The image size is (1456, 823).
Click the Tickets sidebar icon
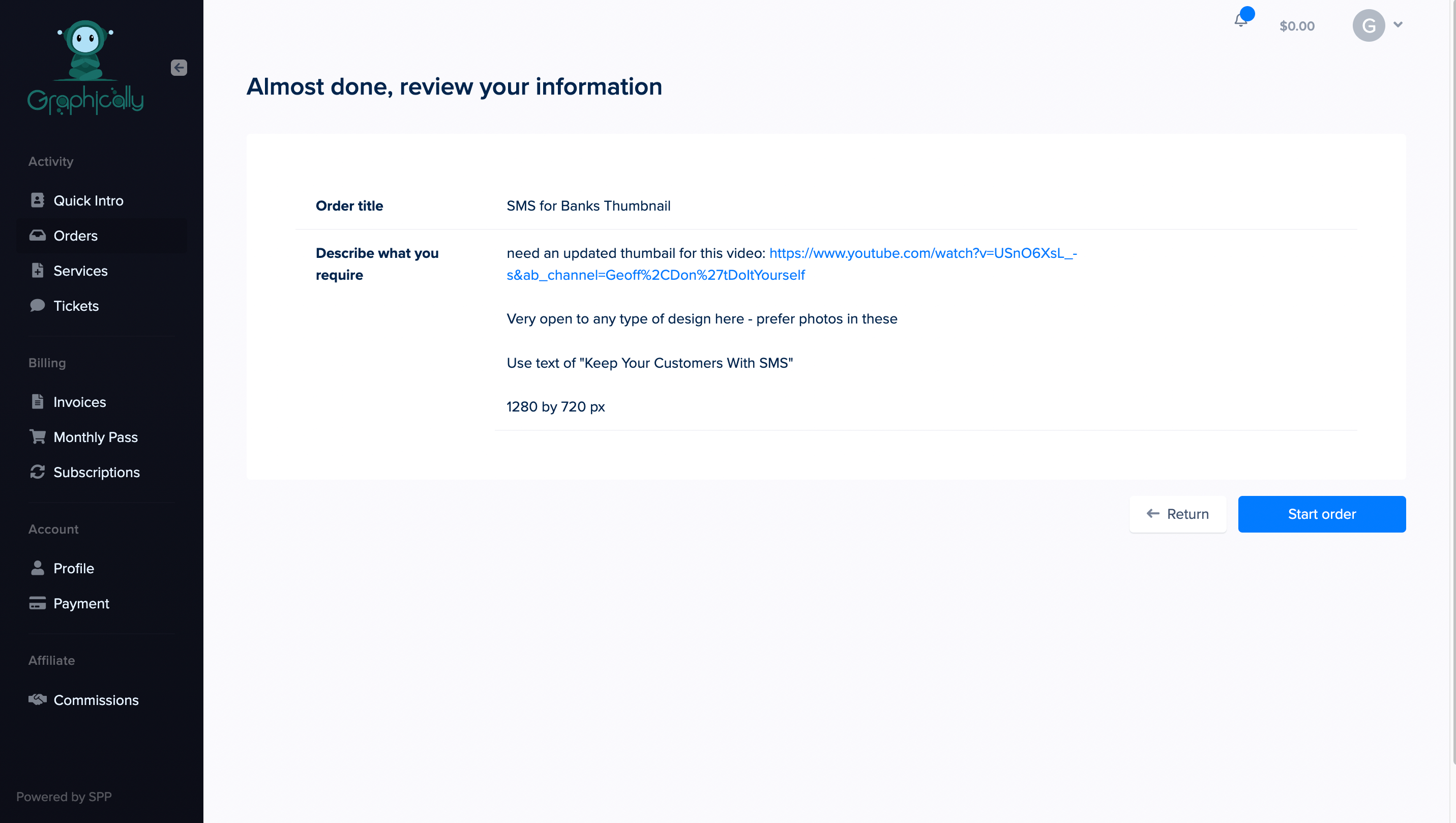(x=37, y=306)
